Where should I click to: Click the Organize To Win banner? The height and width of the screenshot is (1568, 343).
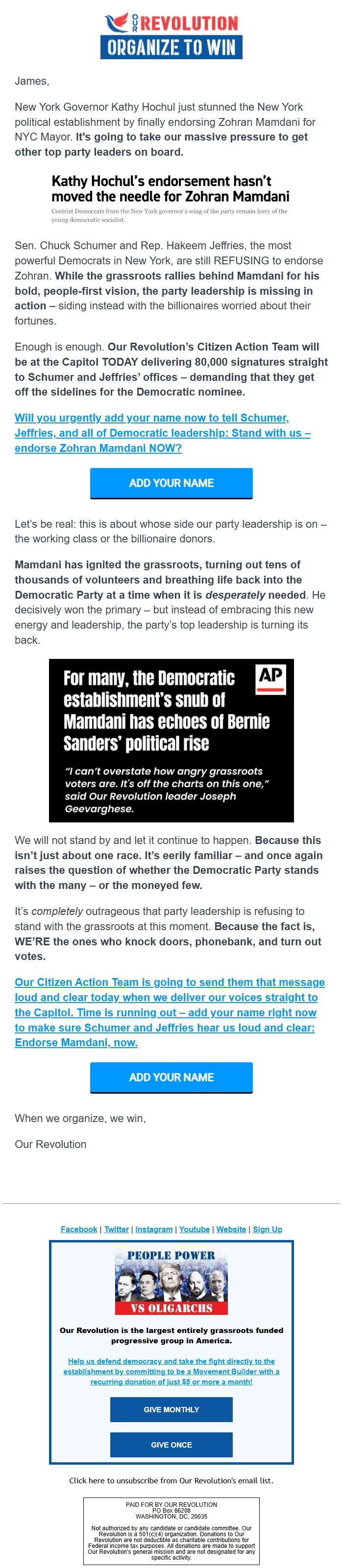pyautogui.click(x=171, y=47)
